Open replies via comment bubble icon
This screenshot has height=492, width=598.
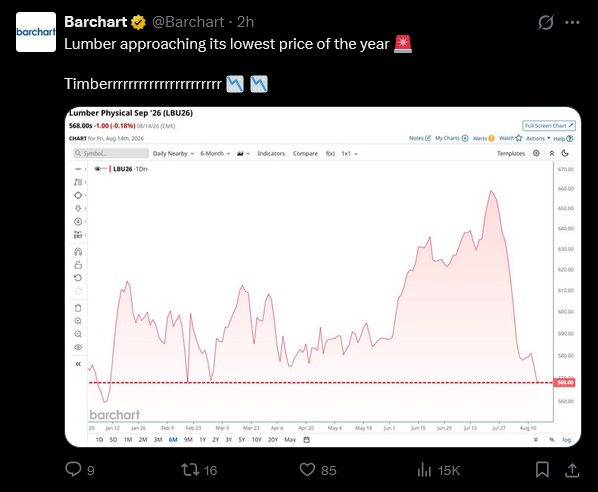(x=73, y=469)
